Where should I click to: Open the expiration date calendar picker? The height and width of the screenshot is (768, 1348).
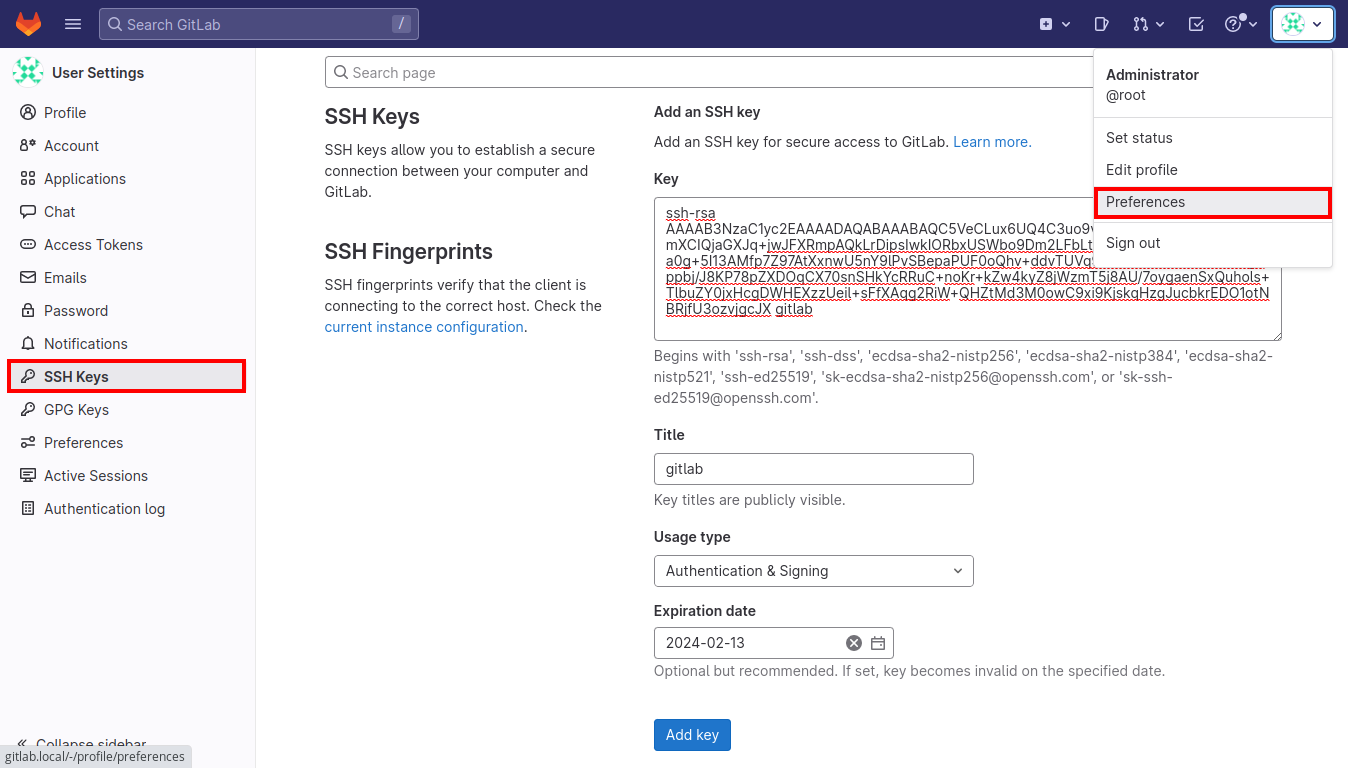pos(878,643)
